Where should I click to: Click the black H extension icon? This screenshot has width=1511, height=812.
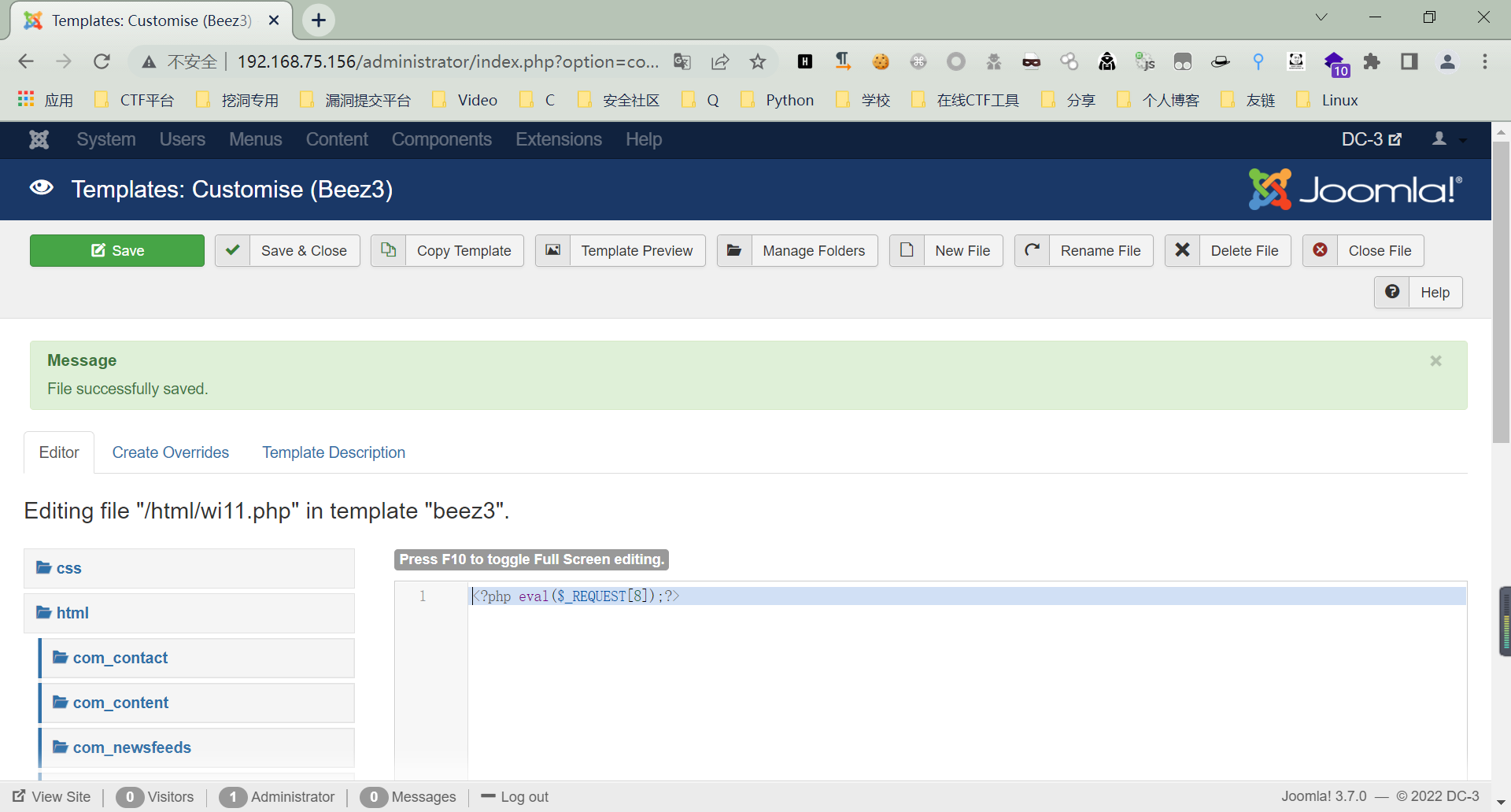805,61
